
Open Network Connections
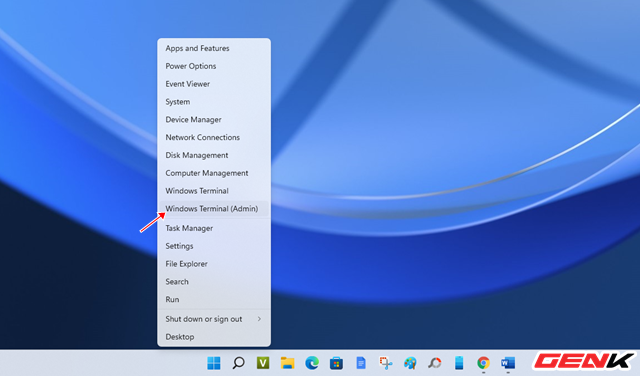point(214,137)
